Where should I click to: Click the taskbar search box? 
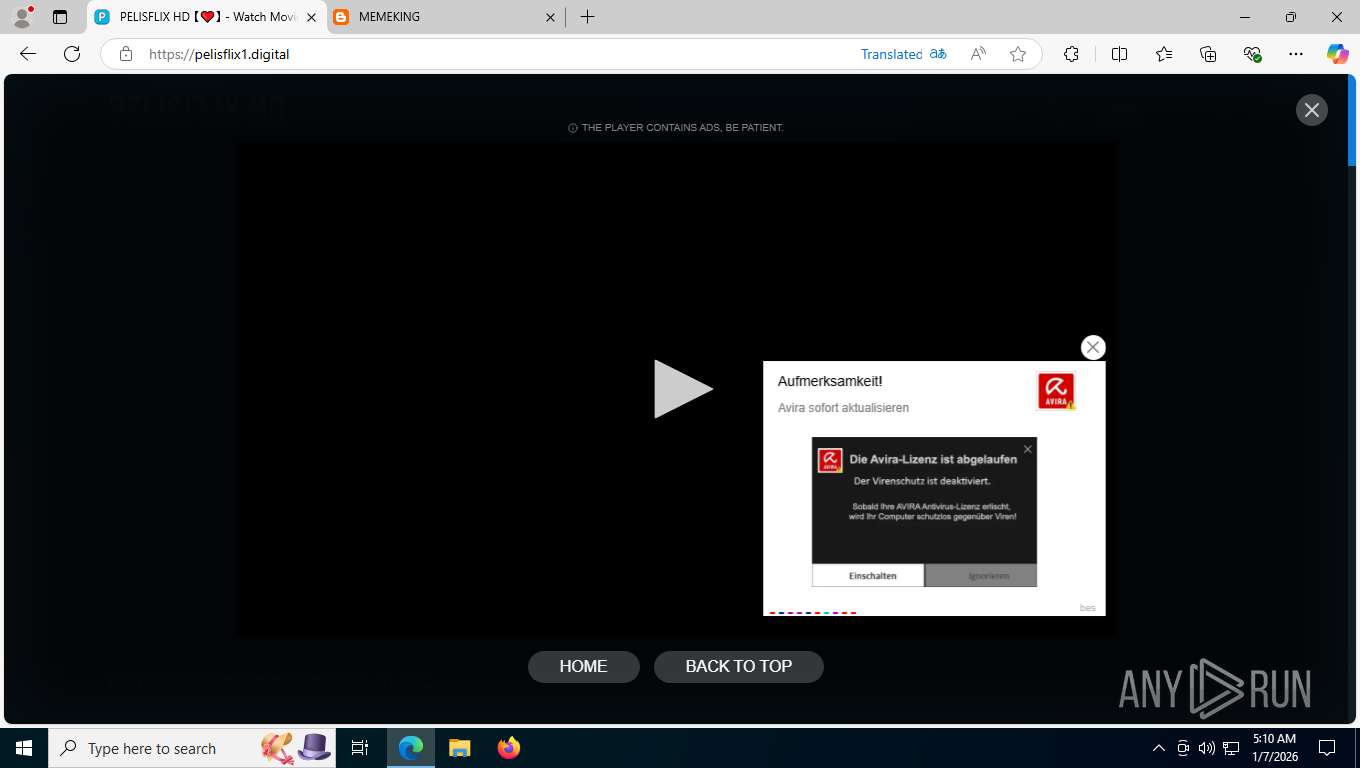point(194,748)
